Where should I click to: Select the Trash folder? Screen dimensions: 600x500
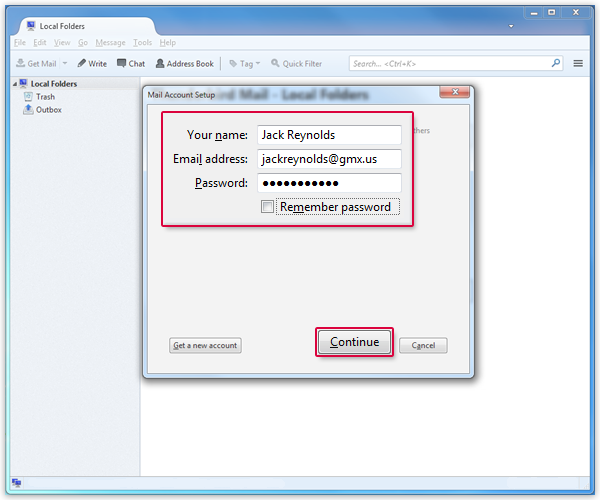pyautogui.click(x=45, y=97)
